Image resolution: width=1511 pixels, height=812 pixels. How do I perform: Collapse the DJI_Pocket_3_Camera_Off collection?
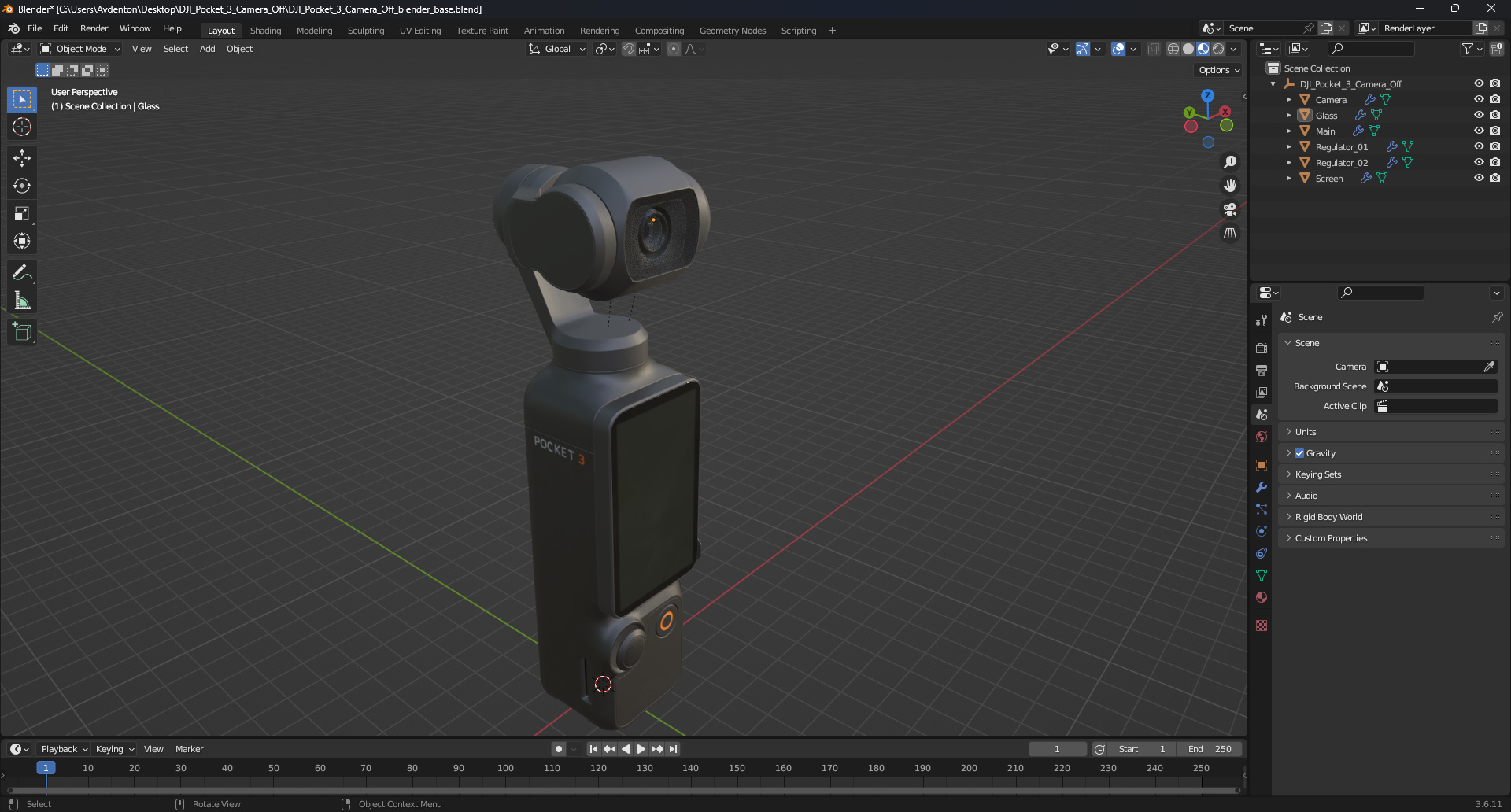pyautogui.click(x=1273, y=84)
